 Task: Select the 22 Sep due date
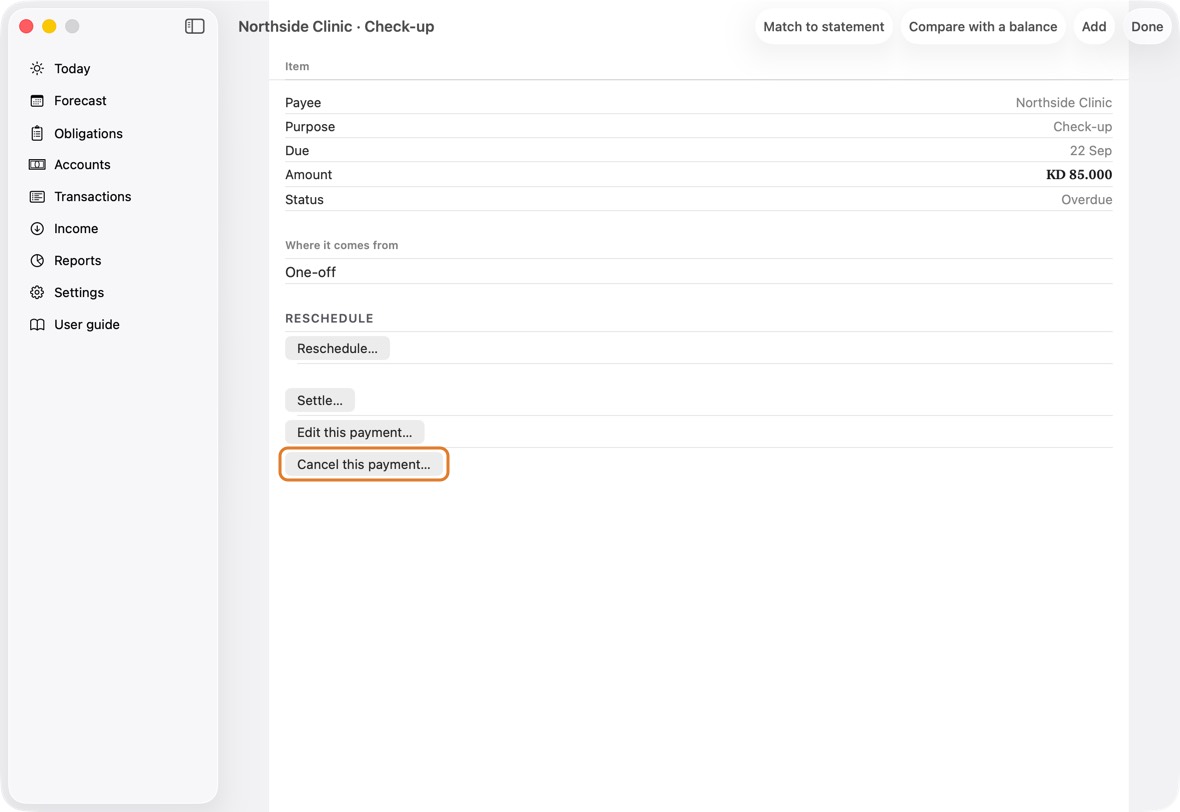(x=1090, y=151)
